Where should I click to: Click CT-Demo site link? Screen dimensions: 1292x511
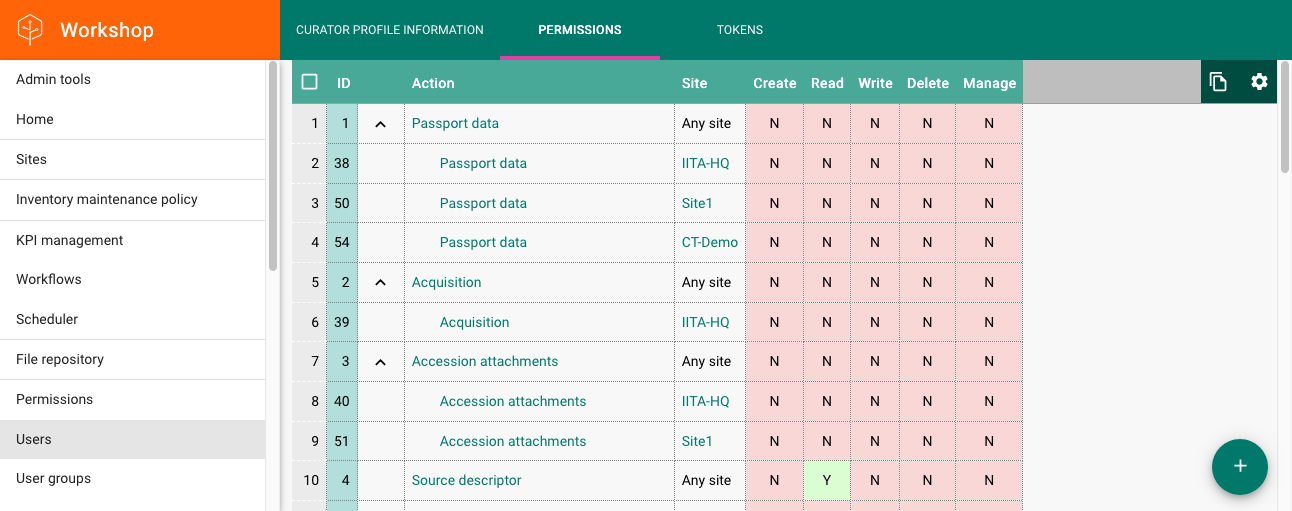pyautogui.click(x=710, y=242)
